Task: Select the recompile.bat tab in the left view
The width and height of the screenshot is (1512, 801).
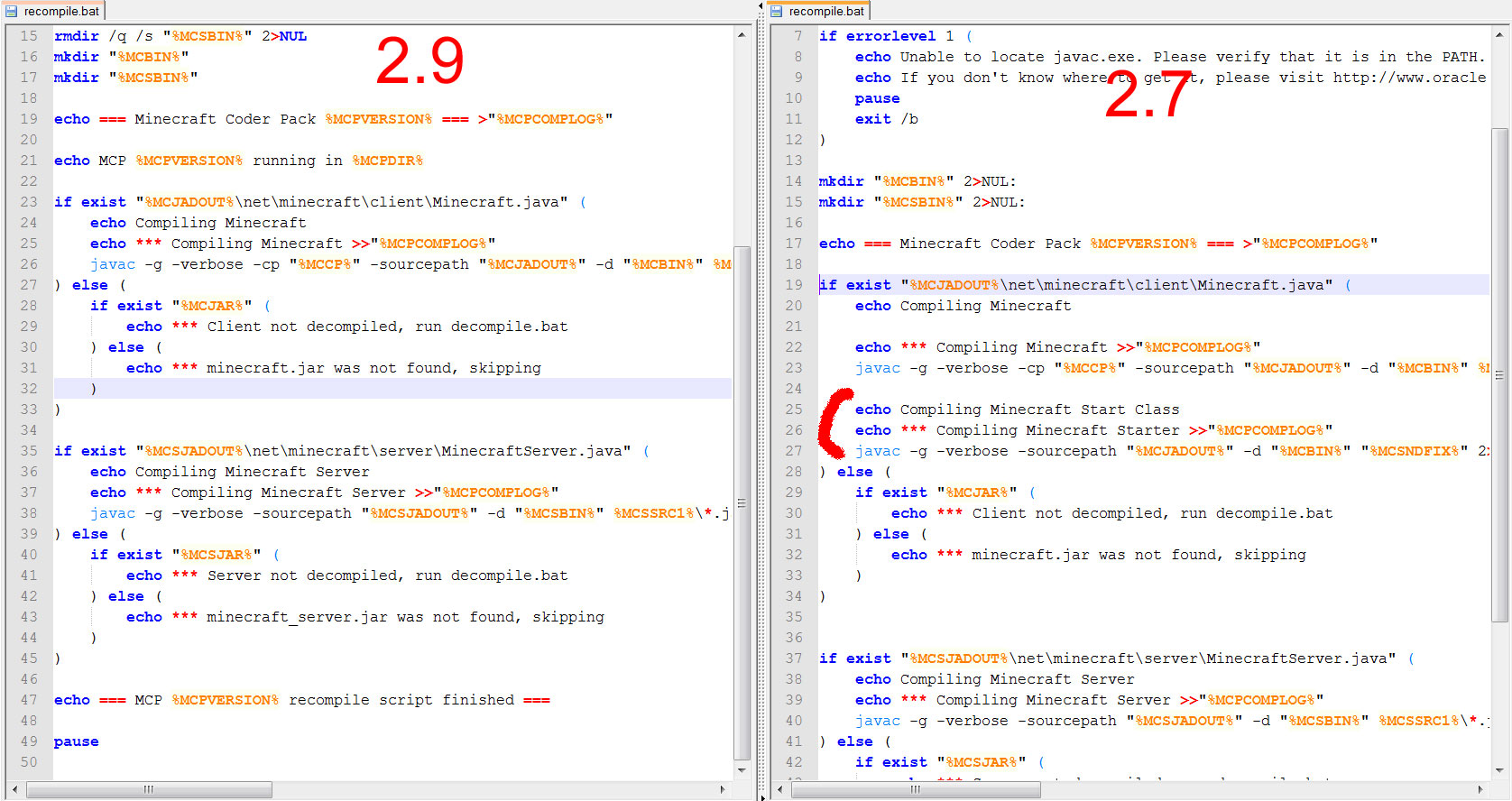Action: click(x=53, y=11)
